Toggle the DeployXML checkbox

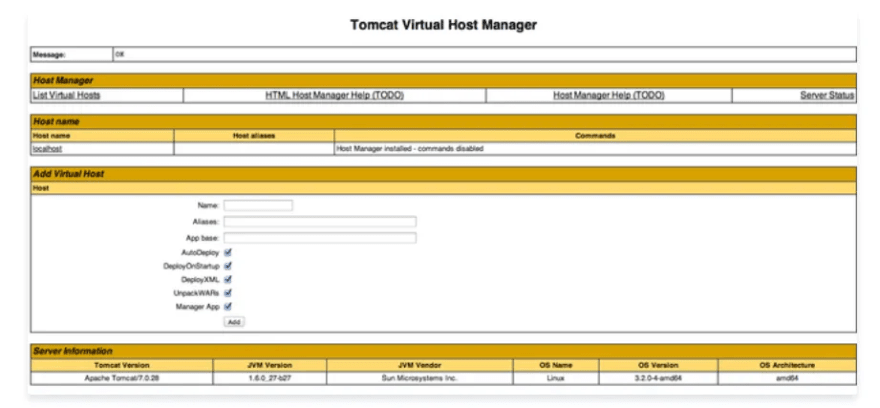coord(228,279)
